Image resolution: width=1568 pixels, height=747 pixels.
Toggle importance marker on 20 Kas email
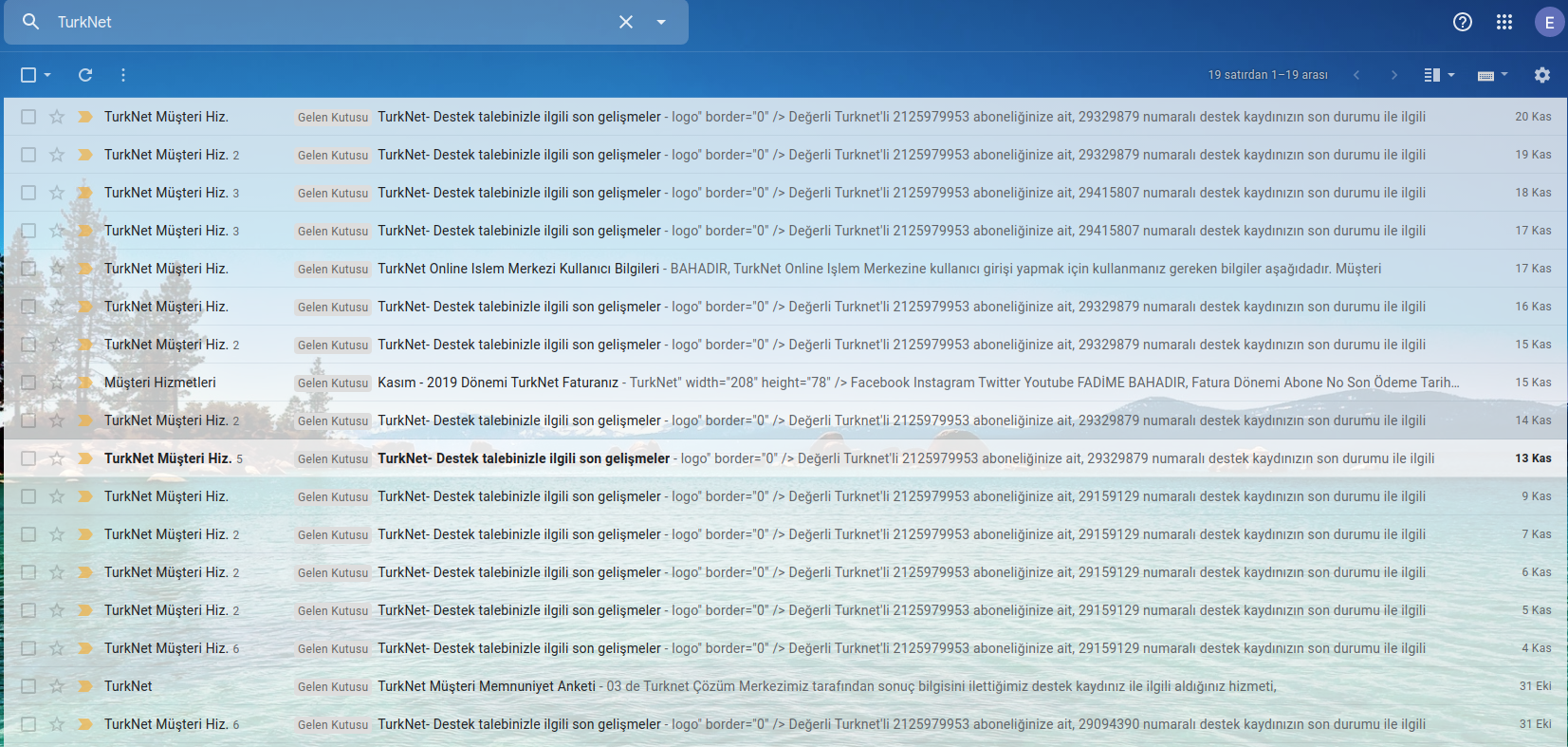(x=84, y=117)
